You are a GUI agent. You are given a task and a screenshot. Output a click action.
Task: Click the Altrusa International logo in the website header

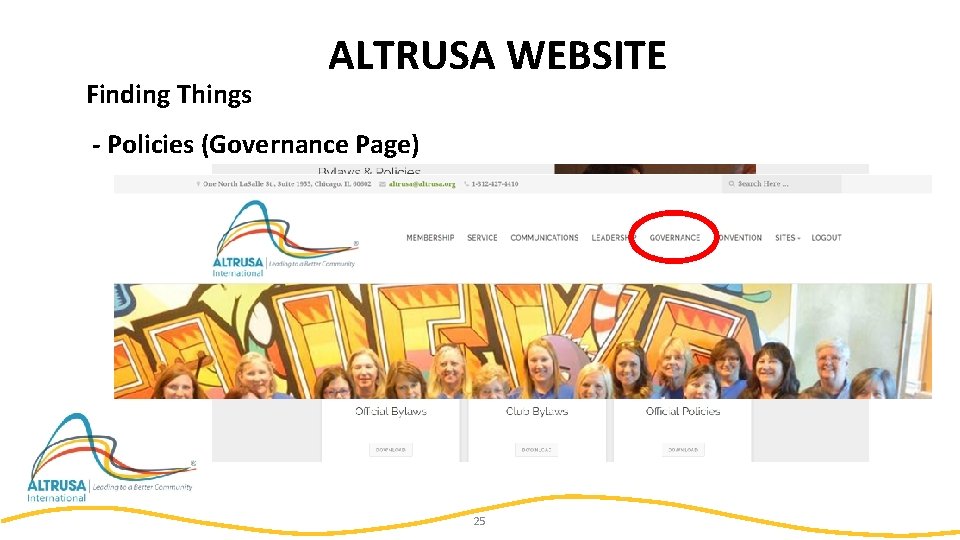pyautogui.click(x=285, y=239)
